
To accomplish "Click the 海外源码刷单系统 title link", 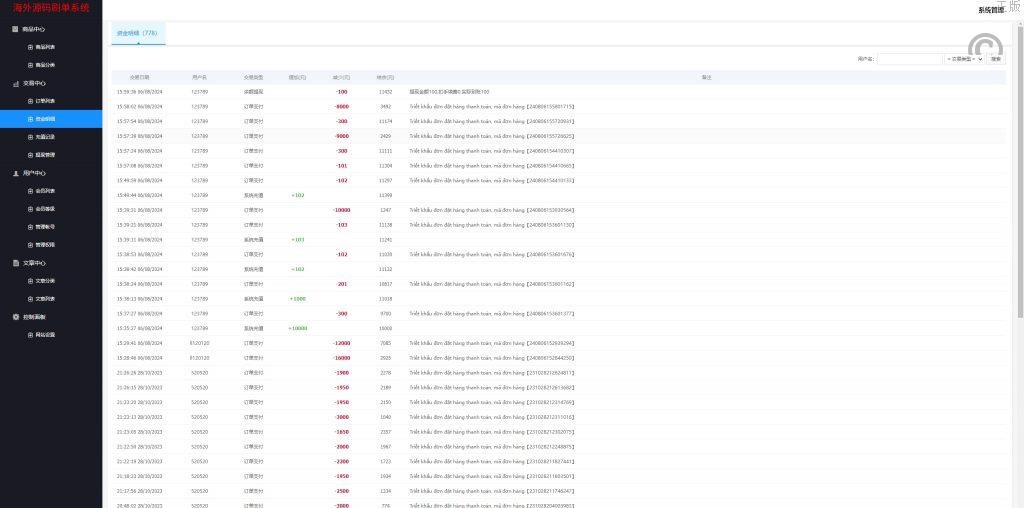I will click(x=51, y=8).
